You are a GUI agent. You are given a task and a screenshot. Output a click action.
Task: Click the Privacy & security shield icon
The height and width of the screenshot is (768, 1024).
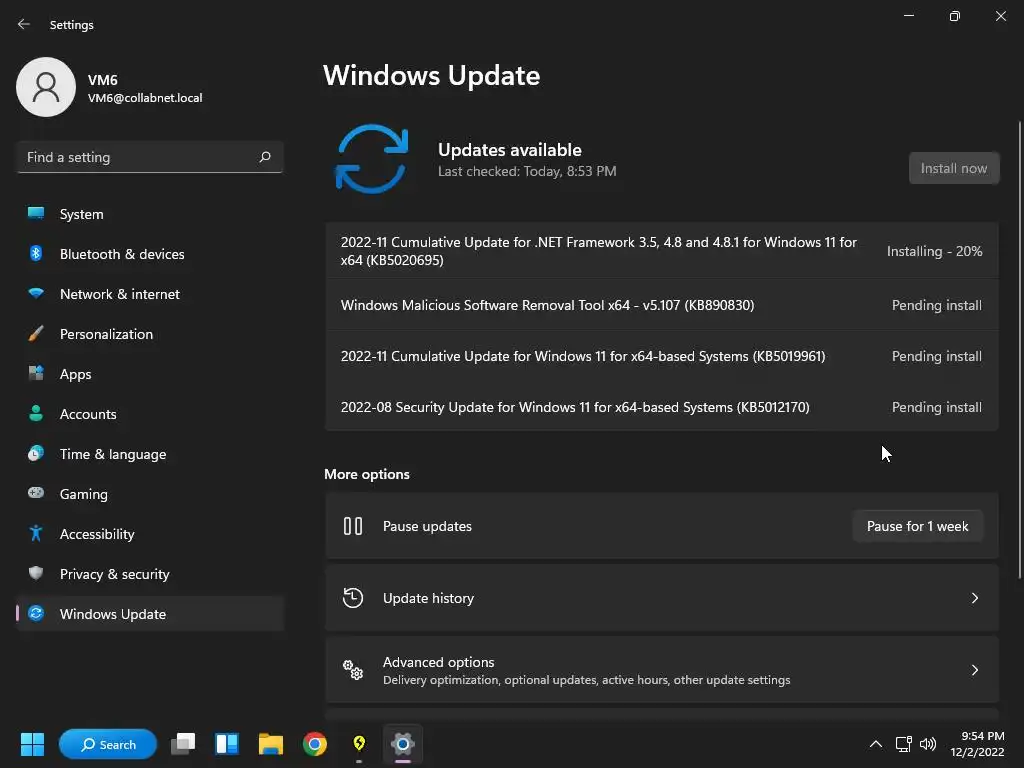point(36,573)
